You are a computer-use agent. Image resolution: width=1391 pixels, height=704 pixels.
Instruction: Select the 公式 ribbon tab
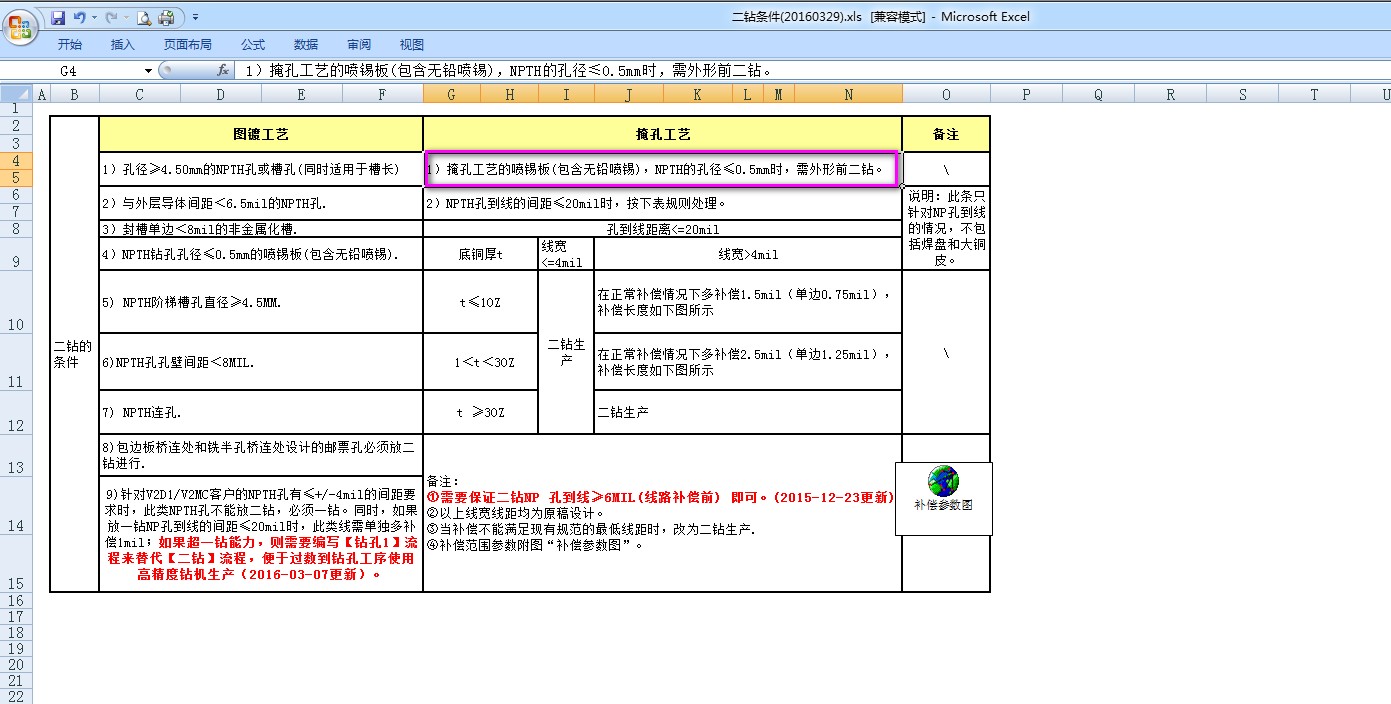253,45
